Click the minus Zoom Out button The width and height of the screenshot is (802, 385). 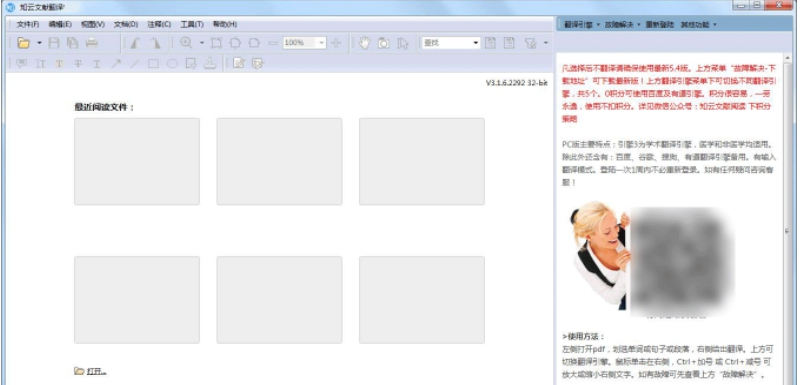point(273,43)
